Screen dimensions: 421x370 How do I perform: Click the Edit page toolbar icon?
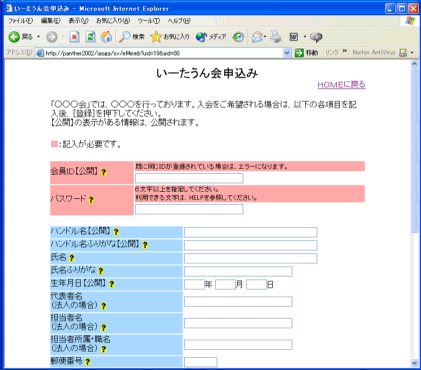coord(294,37)
